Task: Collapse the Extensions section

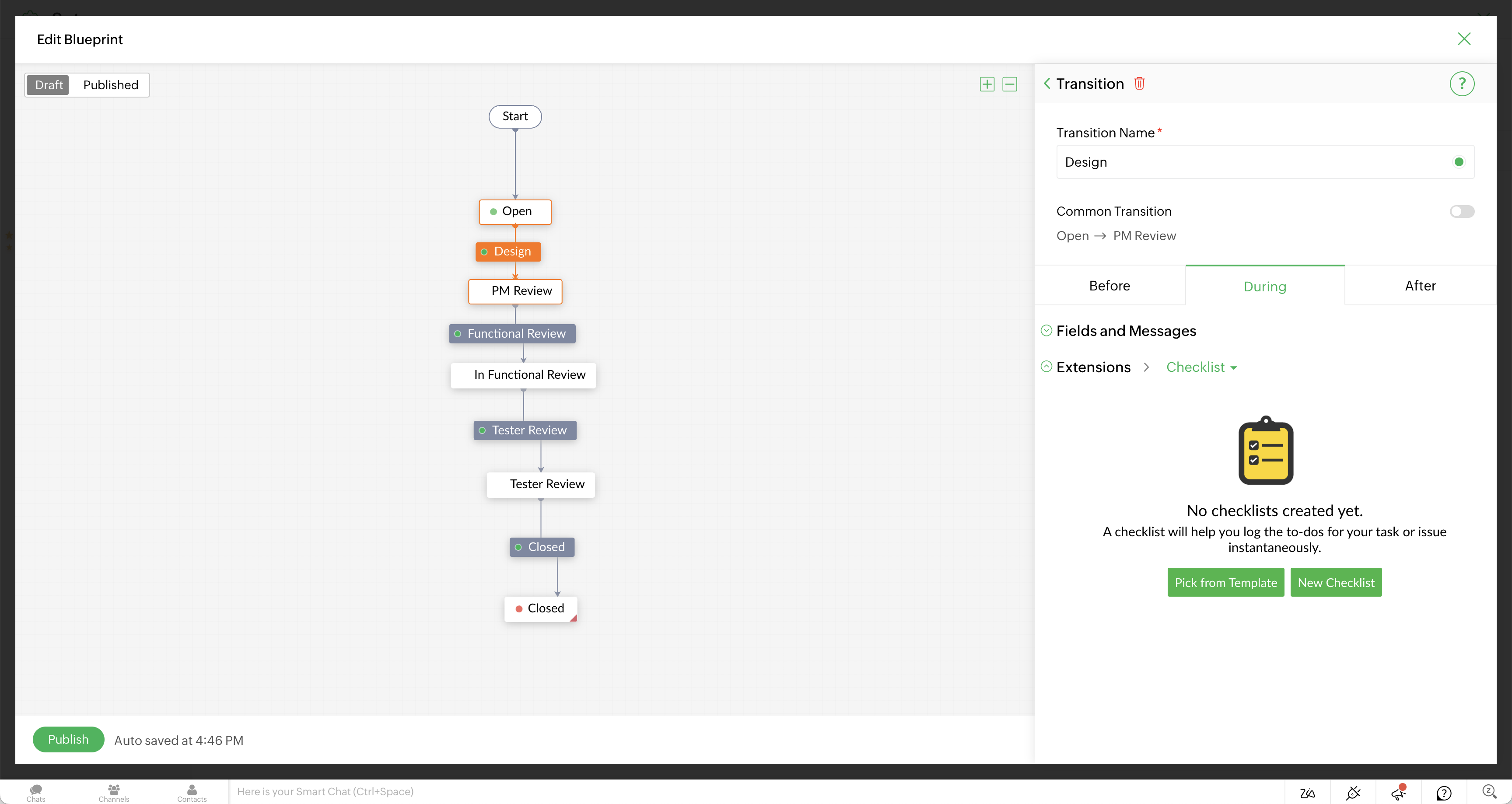Action: pyautogui.click(x=1046, y=367)
